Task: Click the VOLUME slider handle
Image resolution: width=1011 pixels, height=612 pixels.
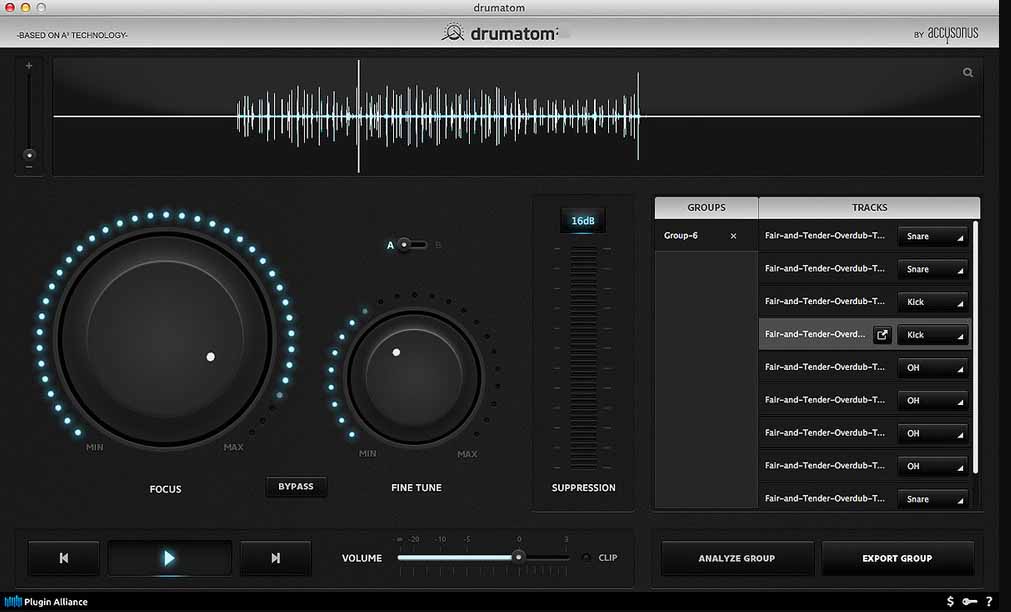Action: pos(518,557)
